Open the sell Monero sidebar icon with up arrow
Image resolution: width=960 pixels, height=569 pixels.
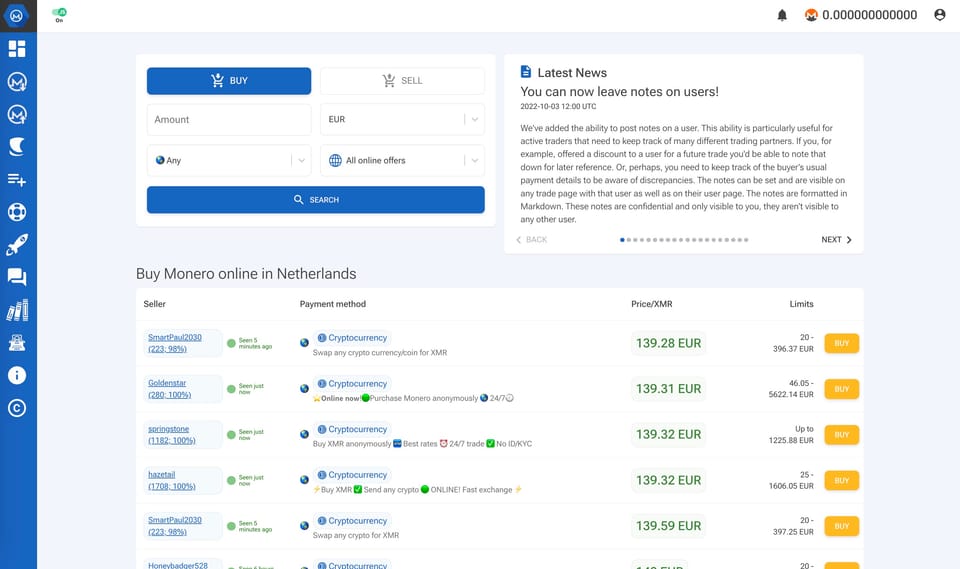click(x=17, y=114)
